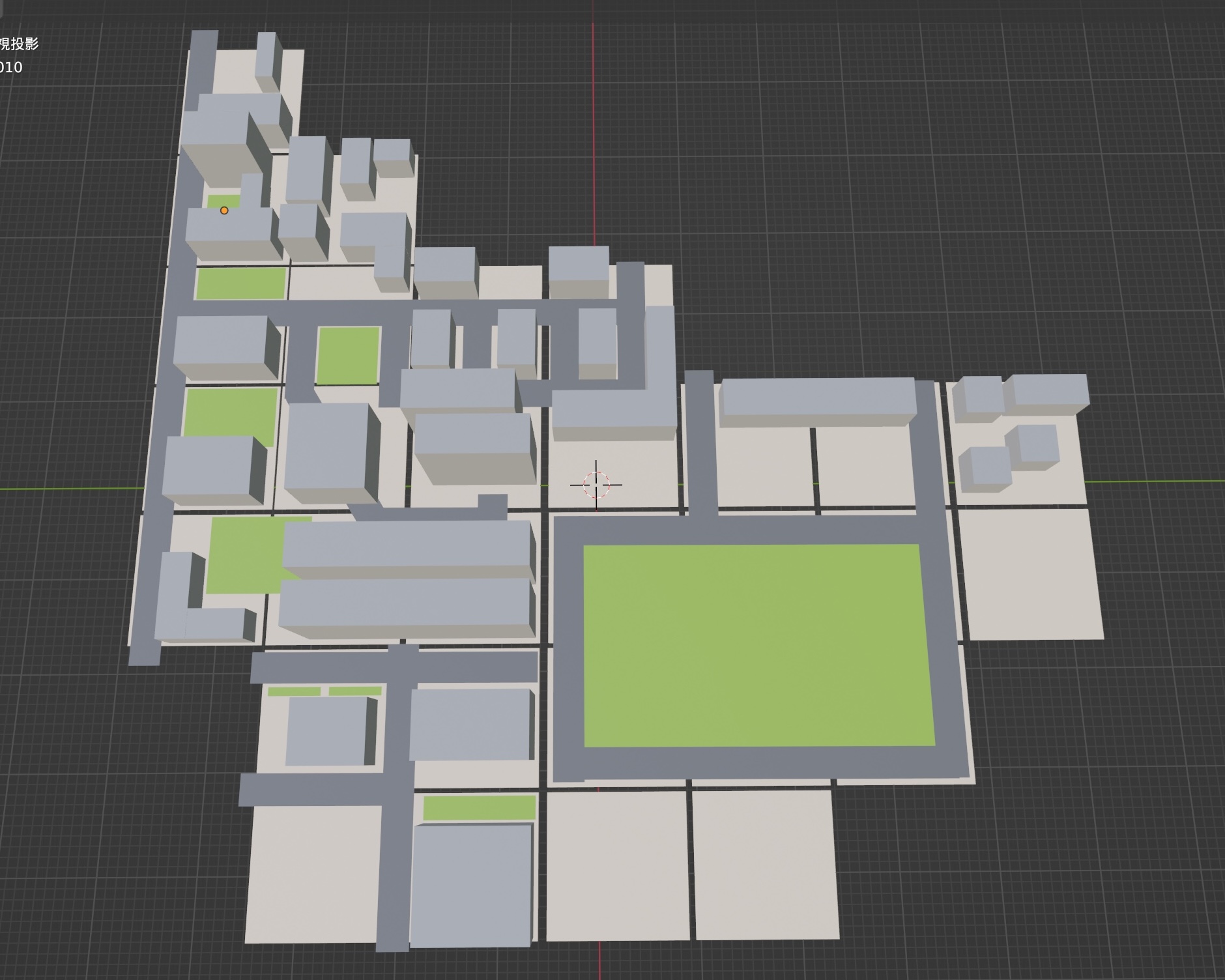Click the thin green strip above bottom building
The height and width of the screenshot is (980, 1225).
point(479,807)
